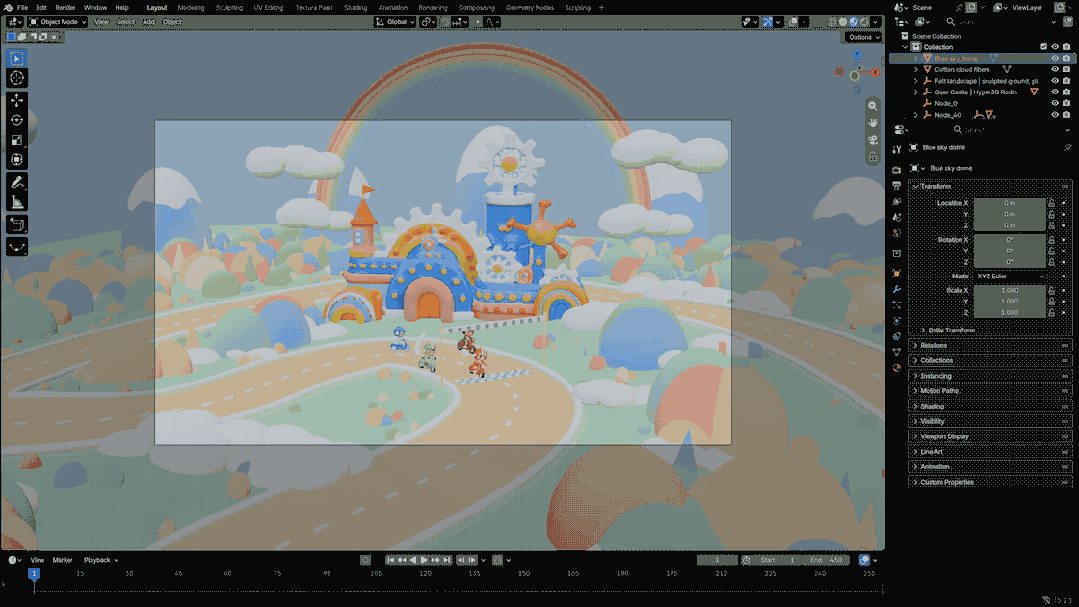Switch to the Animation workspace tab

(x=393, y=8)
